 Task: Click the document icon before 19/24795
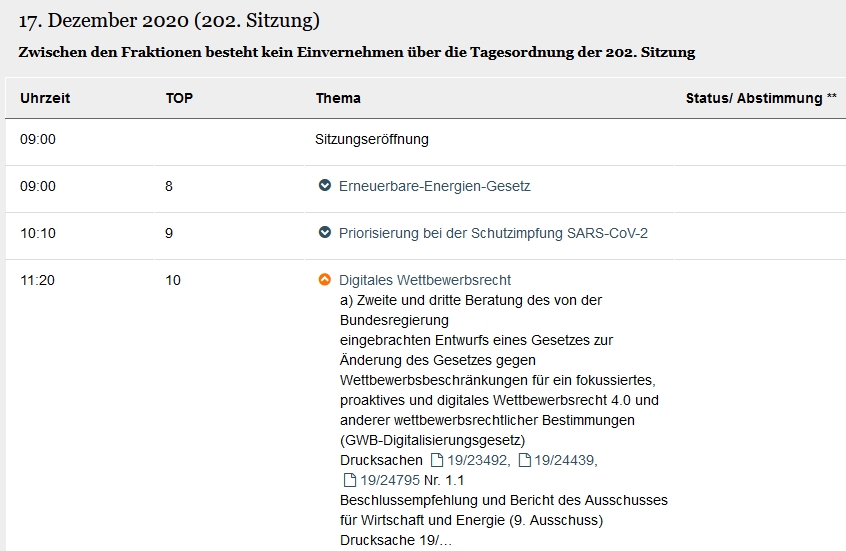tap(350, 480)
